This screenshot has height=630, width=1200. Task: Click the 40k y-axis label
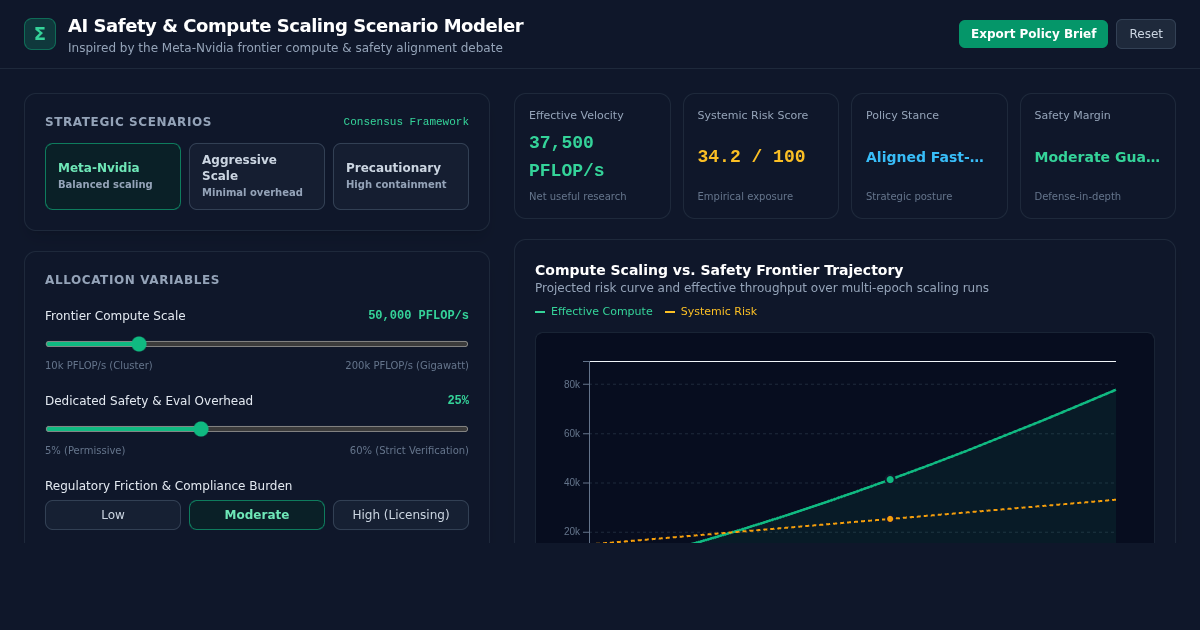[572, 482]
